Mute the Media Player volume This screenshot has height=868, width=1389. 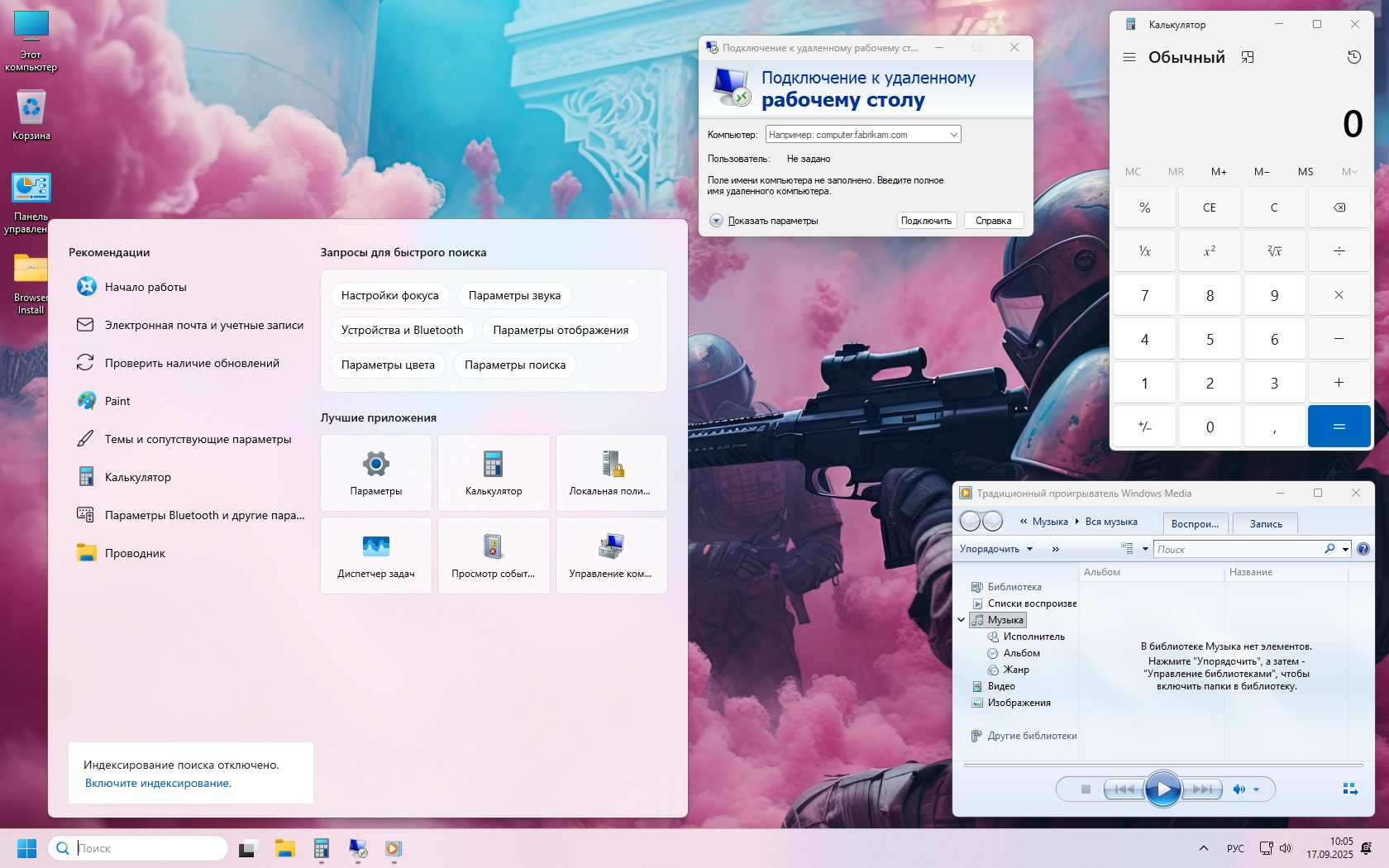1239,789
